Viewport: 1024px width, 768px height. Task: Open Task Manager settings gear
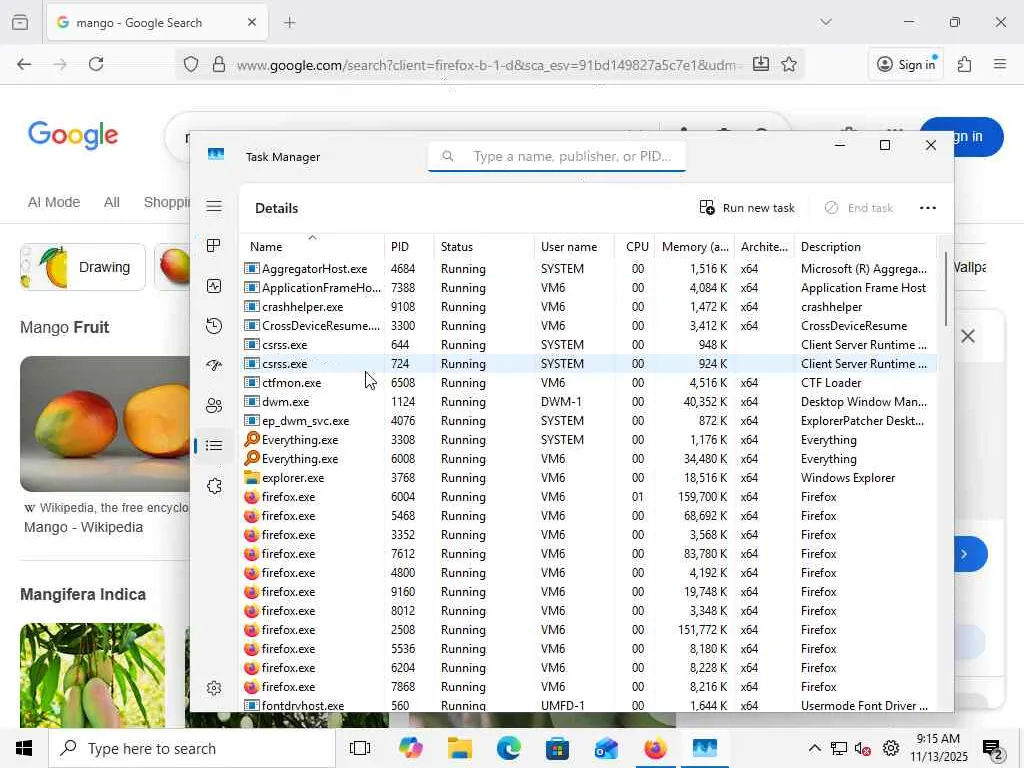[214, 688]
